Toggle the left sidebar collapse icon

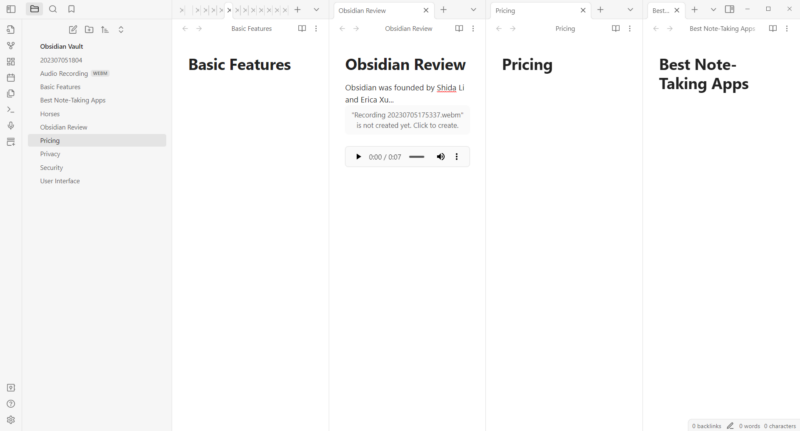click(x=11, y=9)
